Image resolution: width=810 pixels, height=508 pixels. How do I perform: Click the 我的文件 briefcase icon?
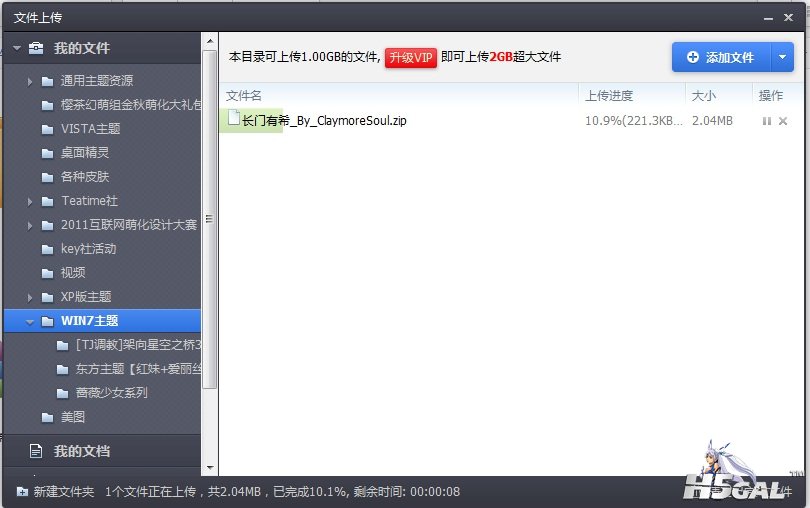[x=36, y=48]
